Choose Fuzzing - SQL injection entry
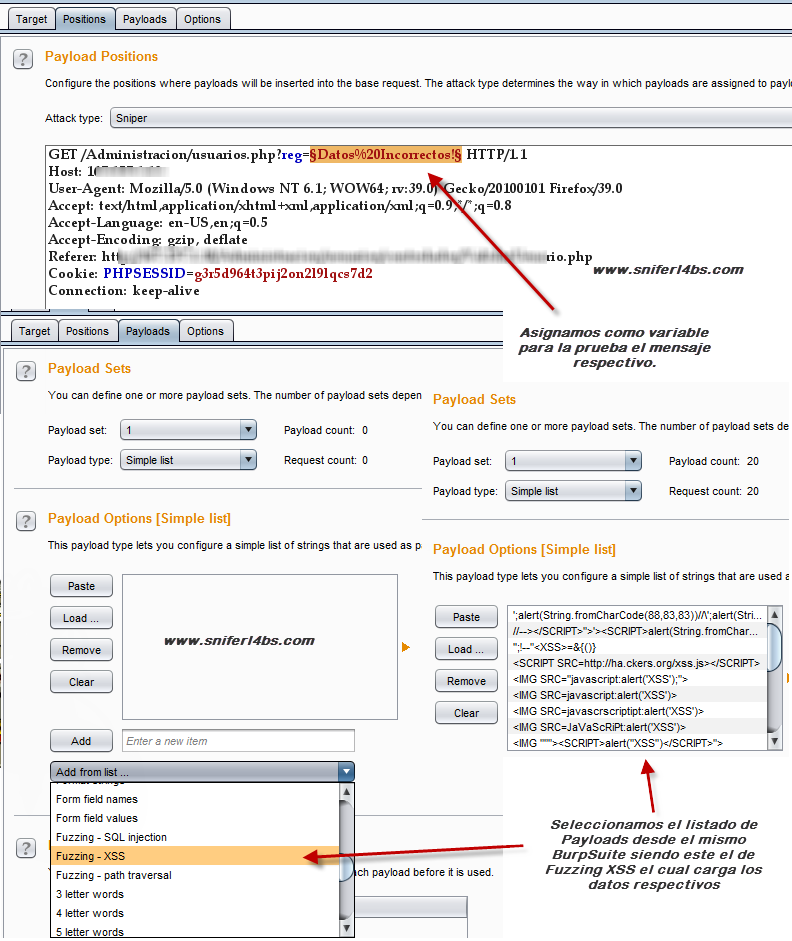The height and width of the screenshot is (941, 792). 196,837
